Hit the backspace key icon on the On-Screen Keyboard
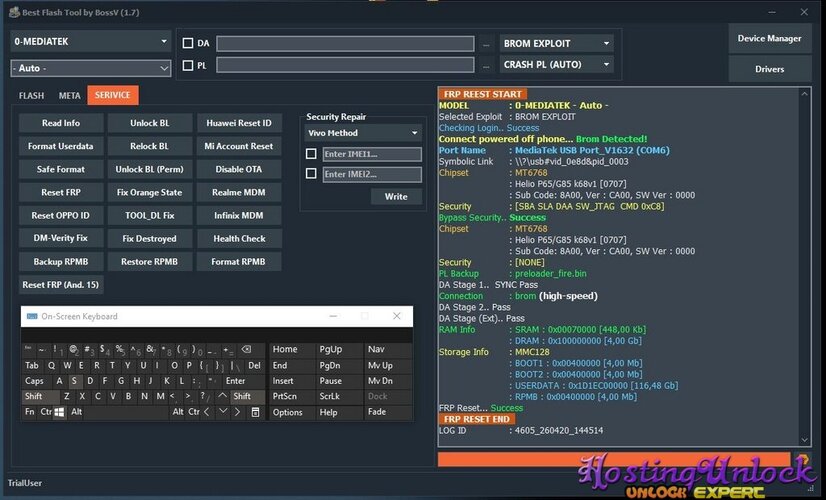The image size is (826, 500). 245,349
